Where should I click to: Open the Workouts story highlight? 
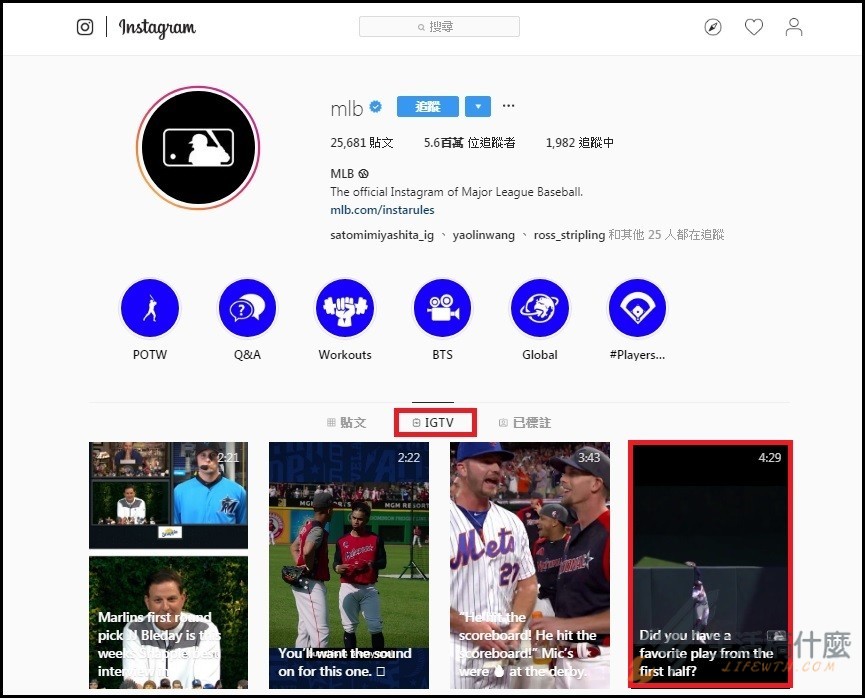click(345, 309)
